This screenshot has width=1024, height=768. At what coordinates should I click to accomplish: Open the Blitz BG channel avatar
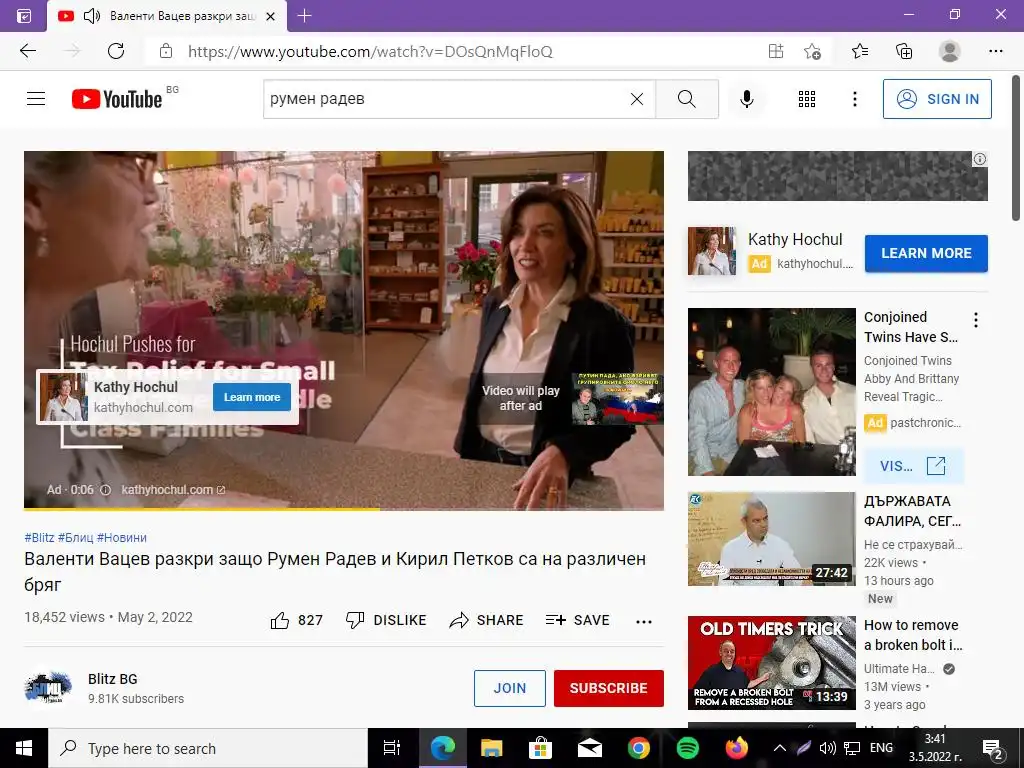[x=48, y=688]
